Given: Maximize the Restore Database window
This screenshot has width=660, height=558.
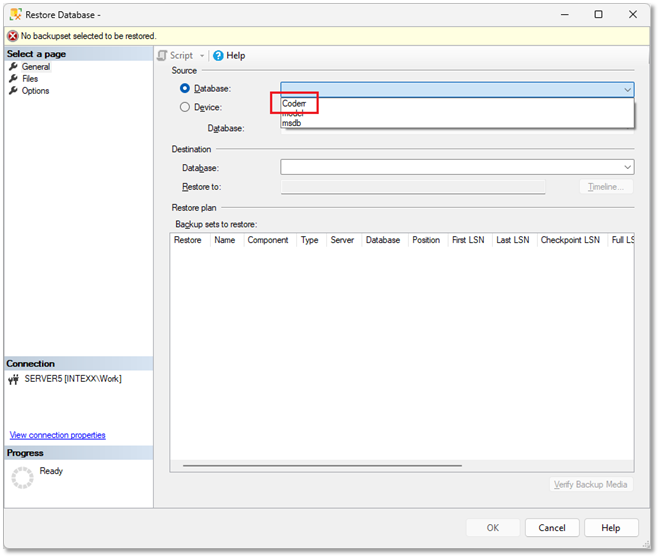Looking at the screenshot, I should coord(598,14).
